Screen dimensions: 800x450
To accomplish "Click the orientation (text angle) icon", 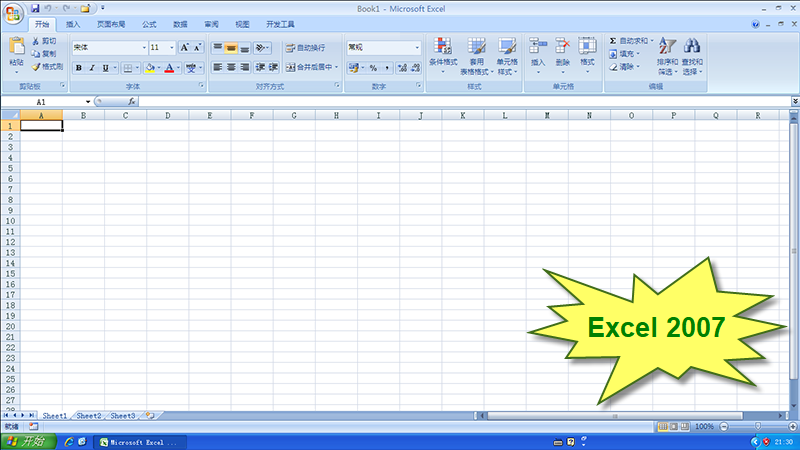I will point(262,48).
